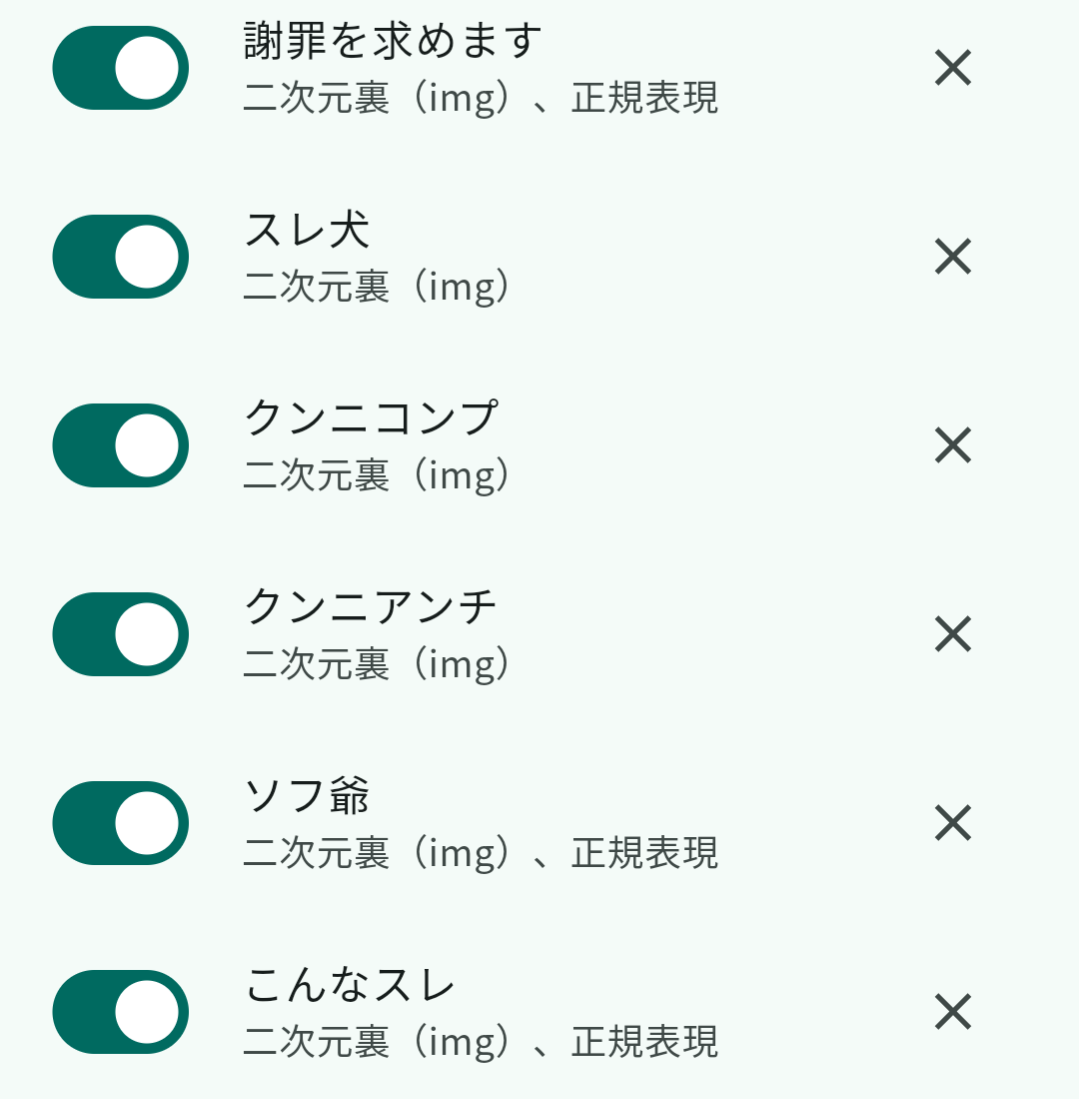Switch off the クンニアンチ toggle

(120, 635)
